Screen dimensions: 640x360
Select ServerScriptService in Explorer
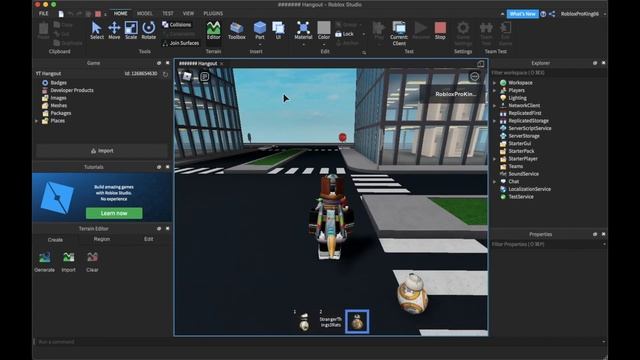coord(529,128)
